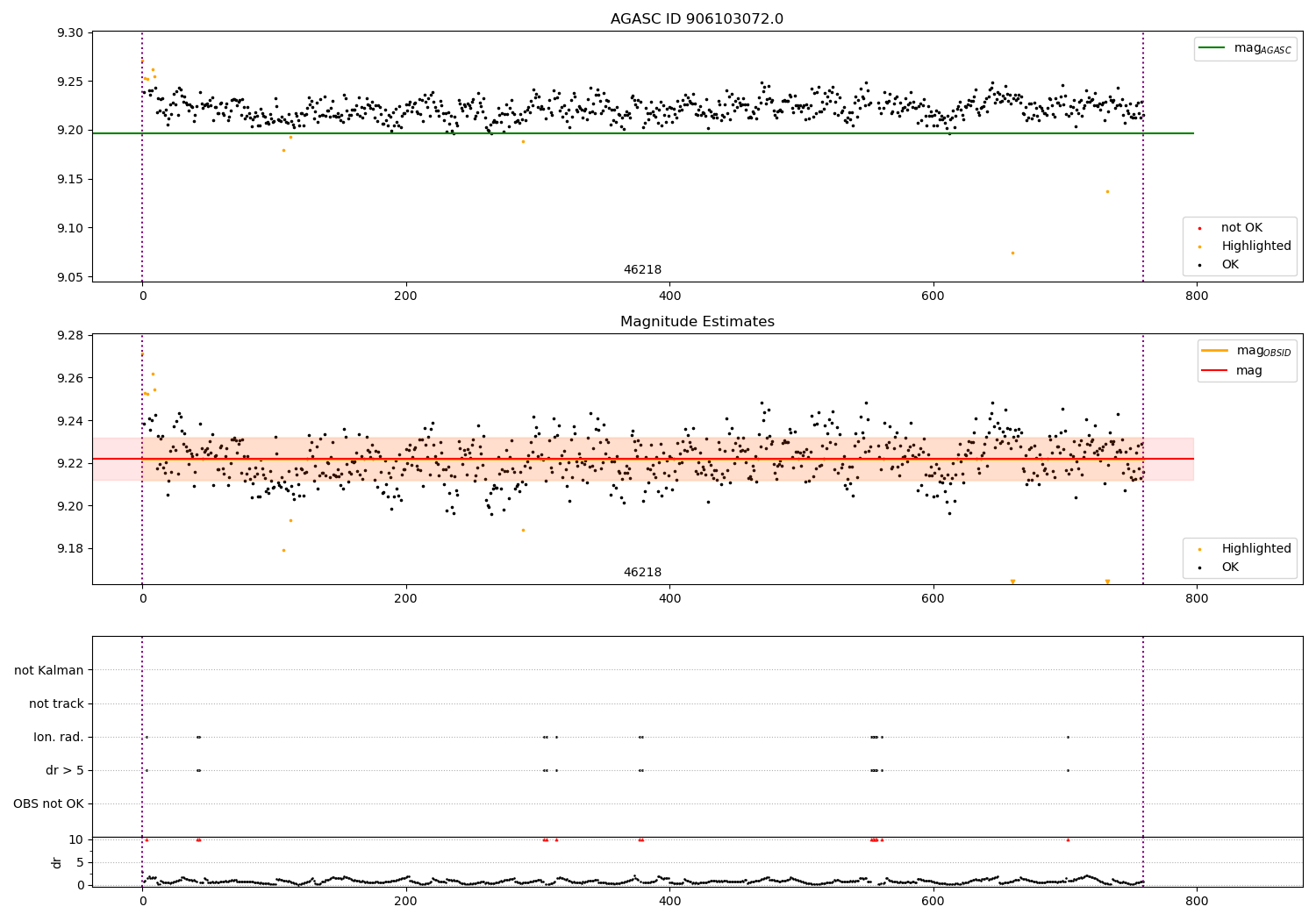This screenshot has width=1316, height=921.
Task: Click 'Ion. rad.' flag dot near x=700
Action: (x=1068, y=737)
